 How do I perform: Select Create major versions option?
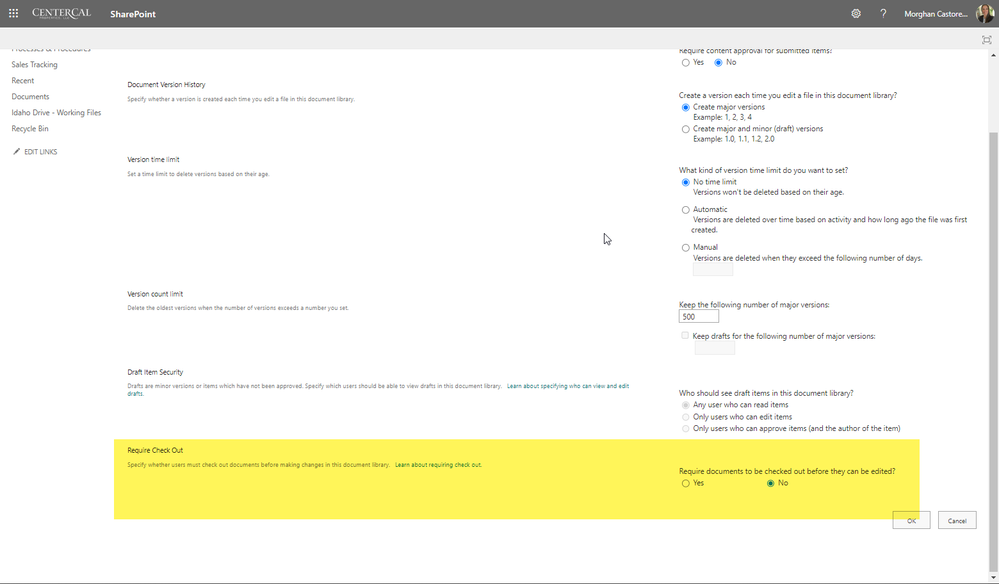[x=686, y=108]
